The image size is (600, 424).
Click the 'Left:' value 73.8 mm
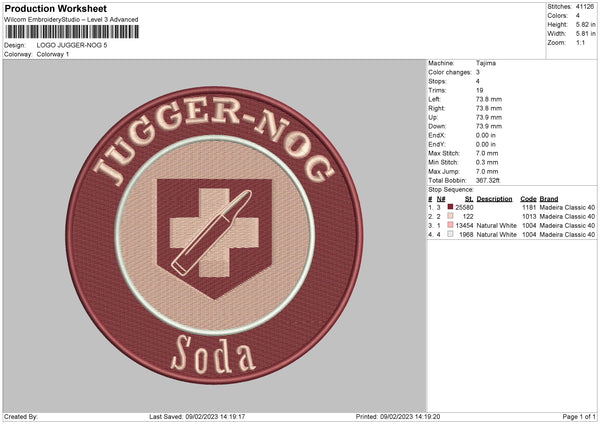(x=489, y=99)
